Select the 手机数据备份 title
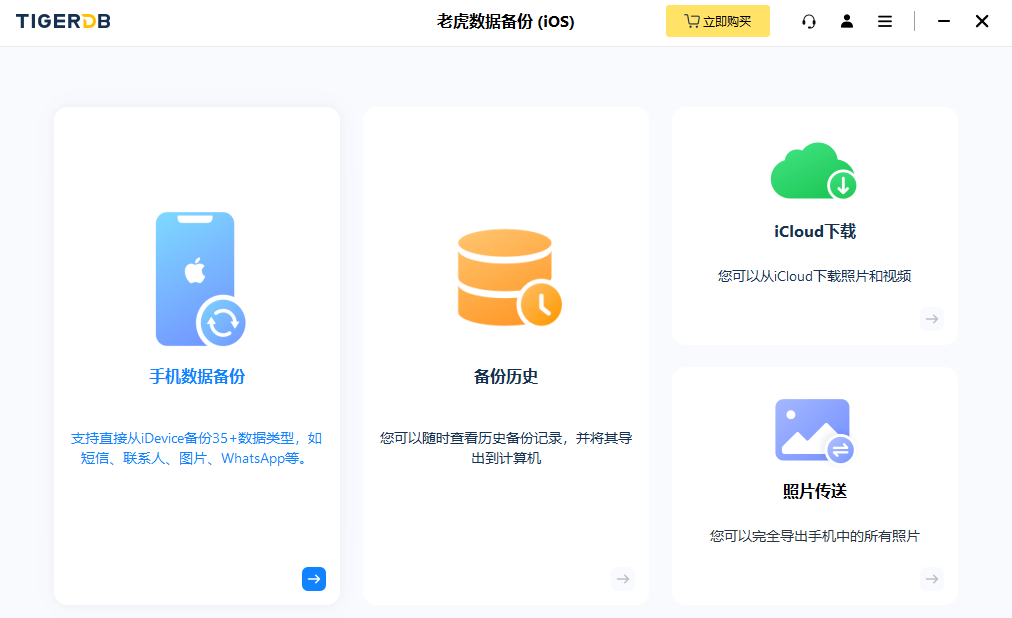 point(197,377)
